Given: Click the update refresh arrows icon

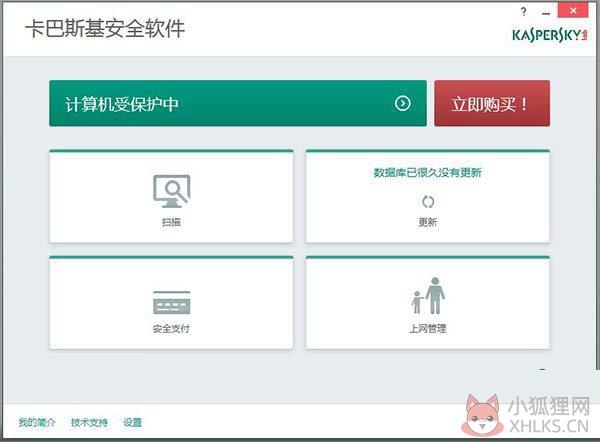Looking at the screenshot, I should (x=427, y=202).
